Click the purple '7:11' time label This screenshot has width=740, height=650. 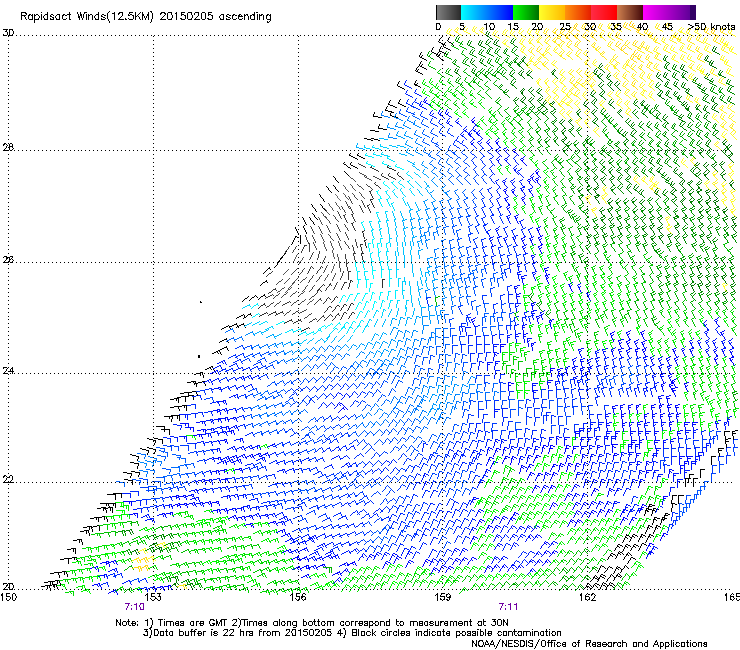click(508, 607)
